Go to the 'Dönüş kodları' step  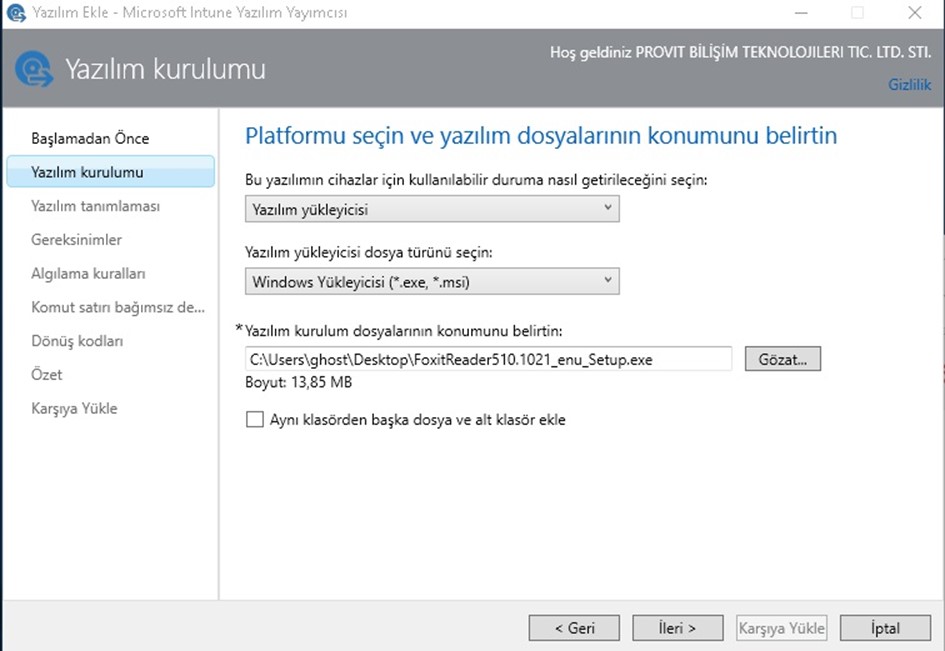click(77, 341)
